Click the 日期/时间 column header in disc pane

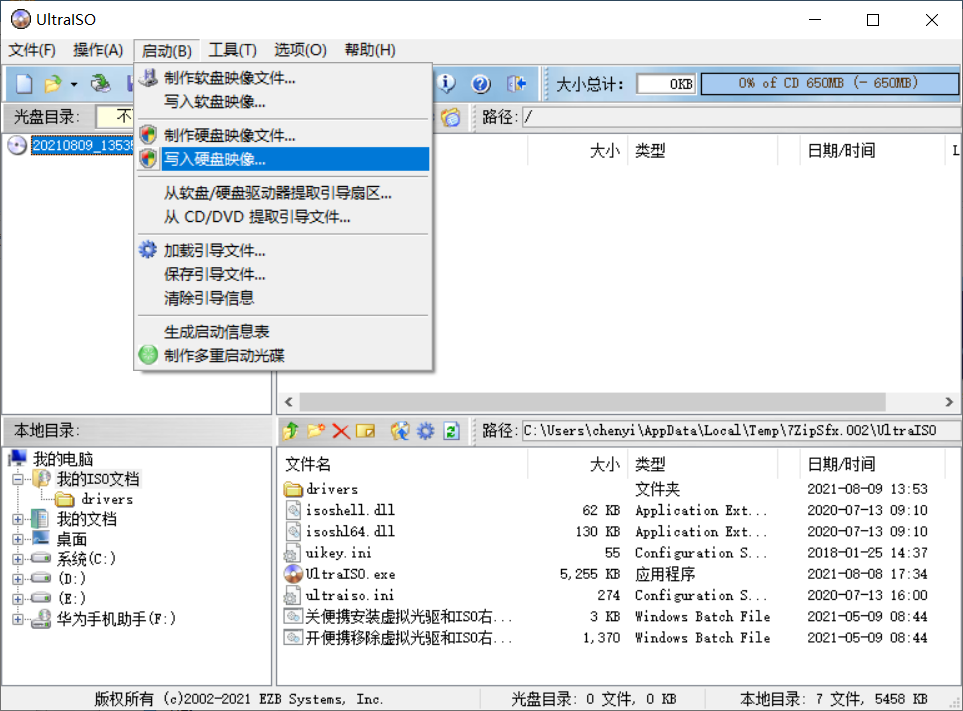pyautogui.click(x=871, y=151)
